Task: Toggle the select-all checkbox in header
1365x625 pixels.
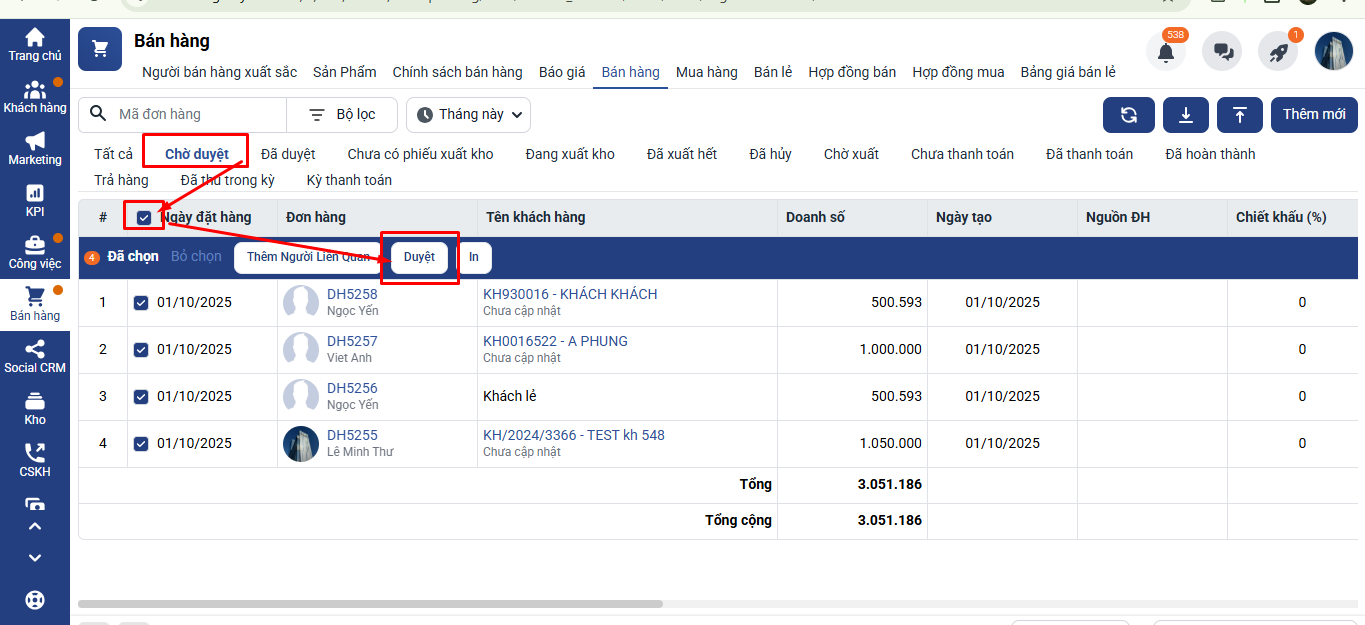Action: (x=144, y=217)
